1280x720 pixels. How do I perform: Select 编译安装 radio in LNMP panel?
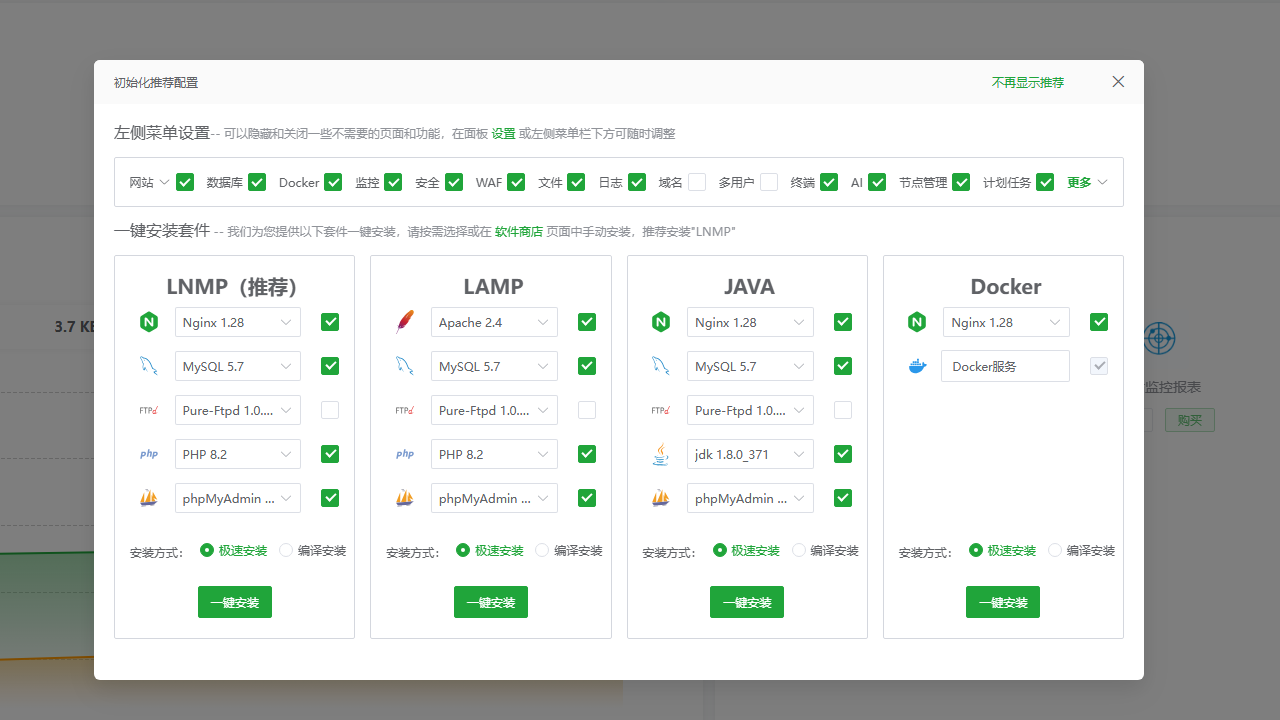[286, 550]
